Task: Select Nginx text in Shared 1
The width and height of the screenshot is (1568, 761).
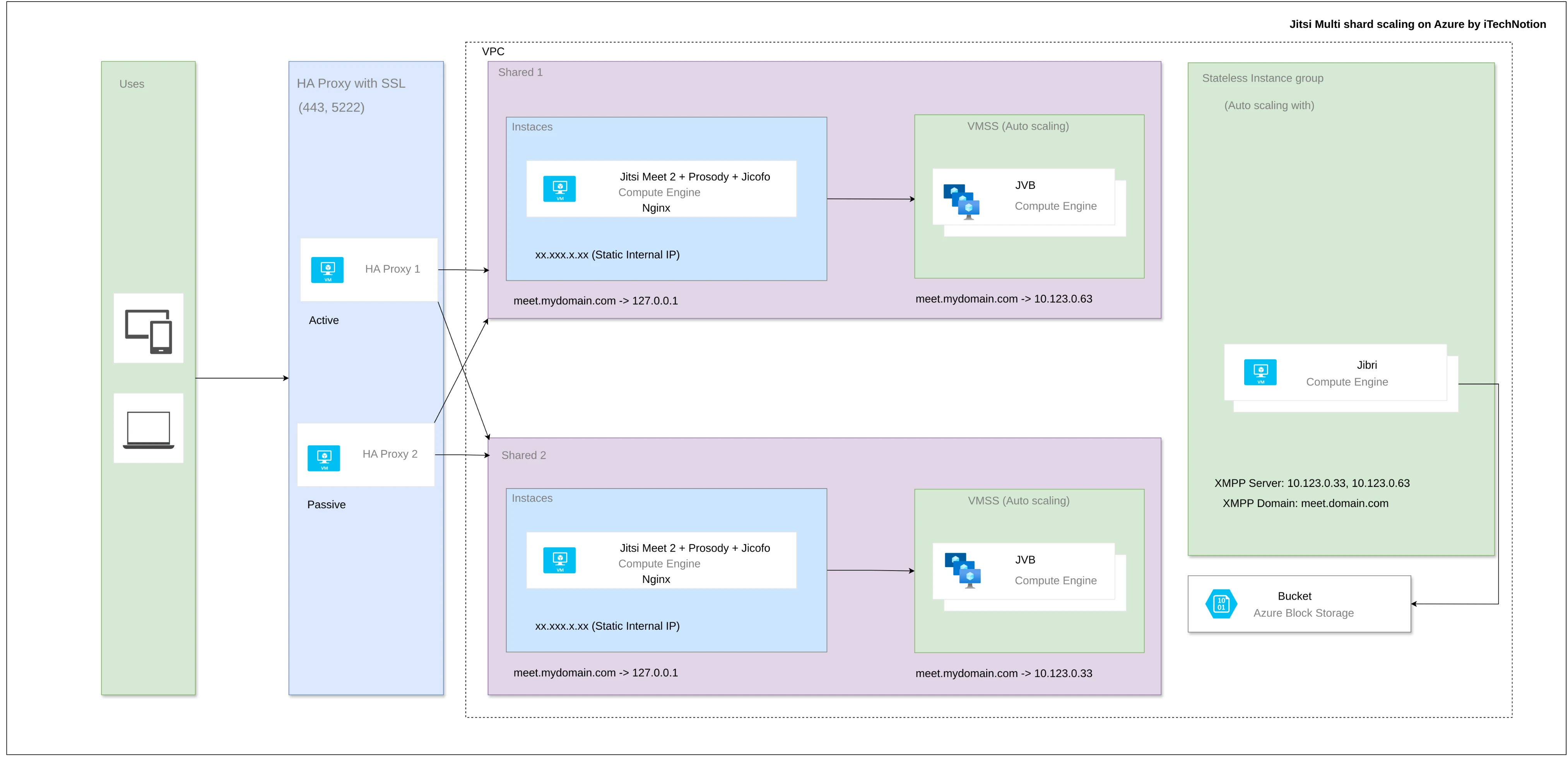Action: tap(656, 208)
